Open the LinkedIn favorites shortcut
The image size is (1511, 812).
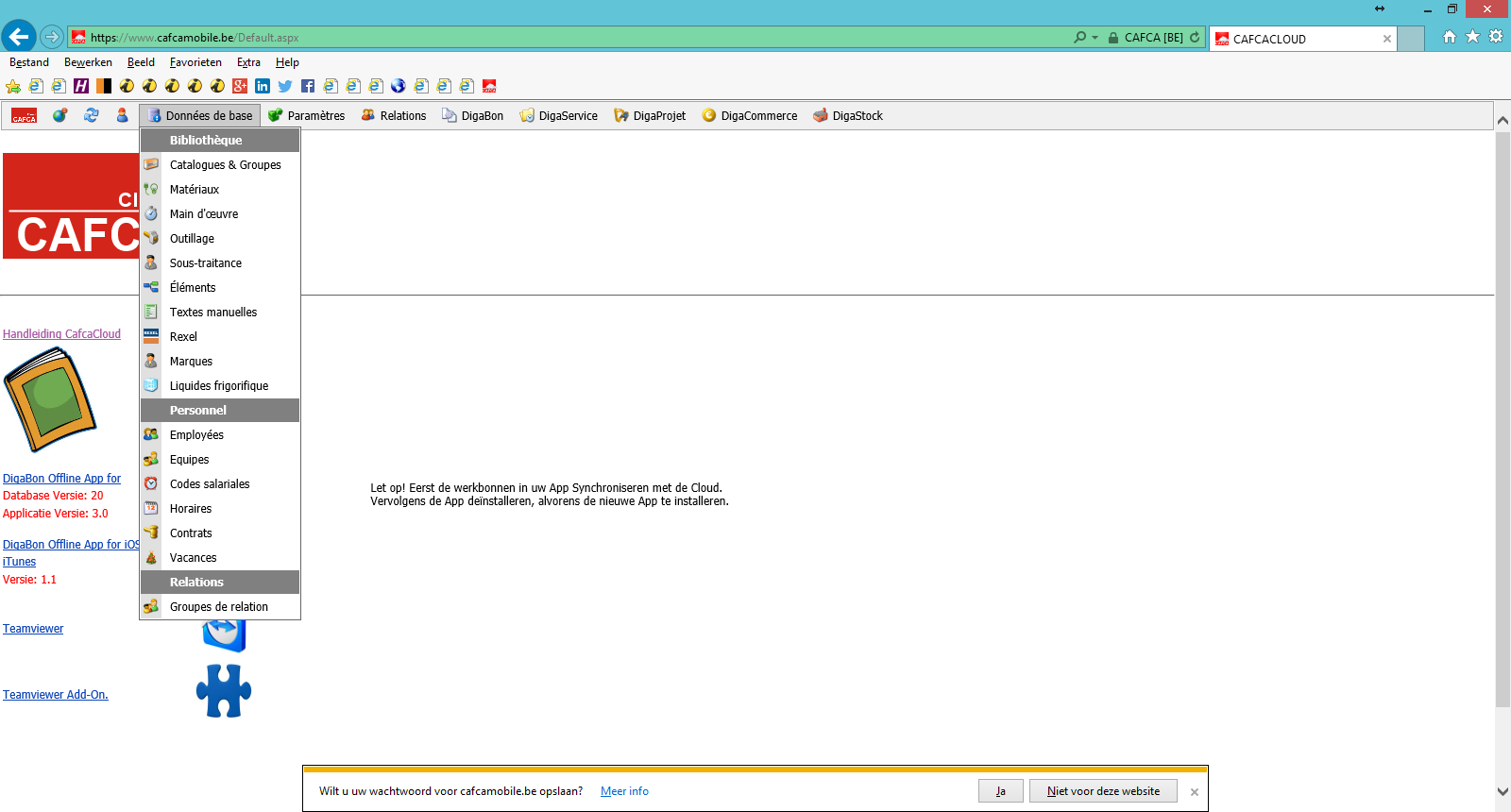point(263,86)
